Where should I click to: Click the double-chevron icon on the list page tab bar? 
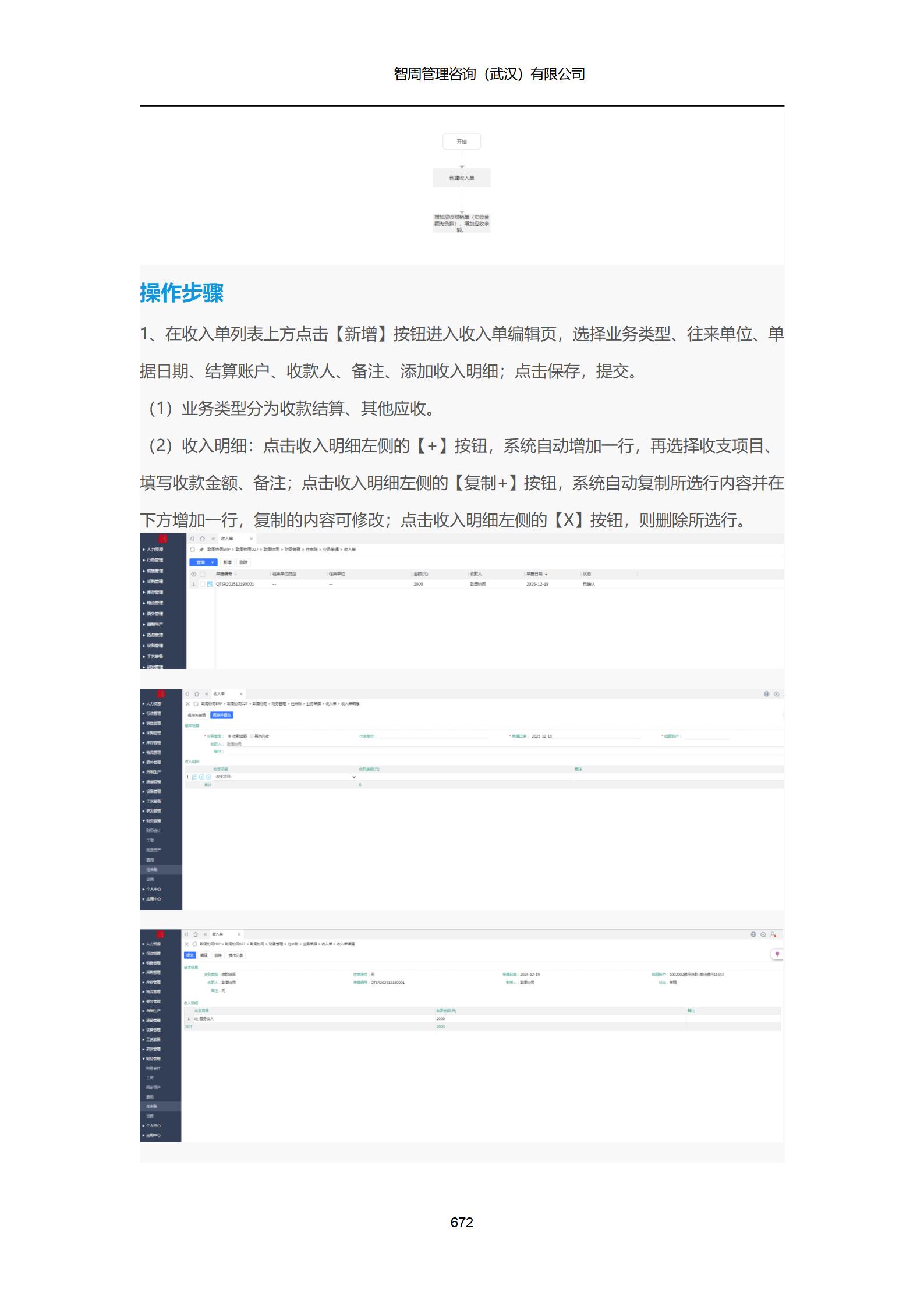pos(213,539)
